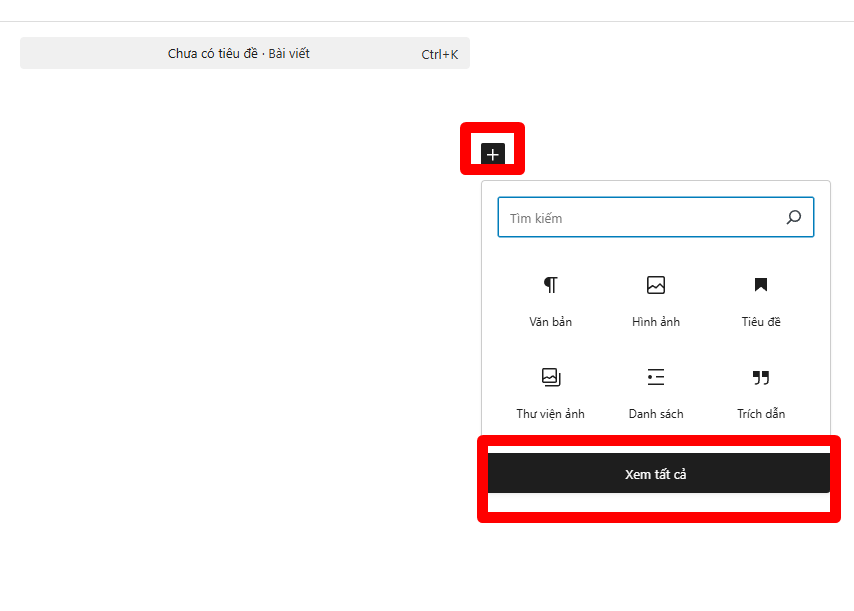Insert a Hình ảnh image block
The width and height of the screenshot is (854, 611).
coord(656,301)
